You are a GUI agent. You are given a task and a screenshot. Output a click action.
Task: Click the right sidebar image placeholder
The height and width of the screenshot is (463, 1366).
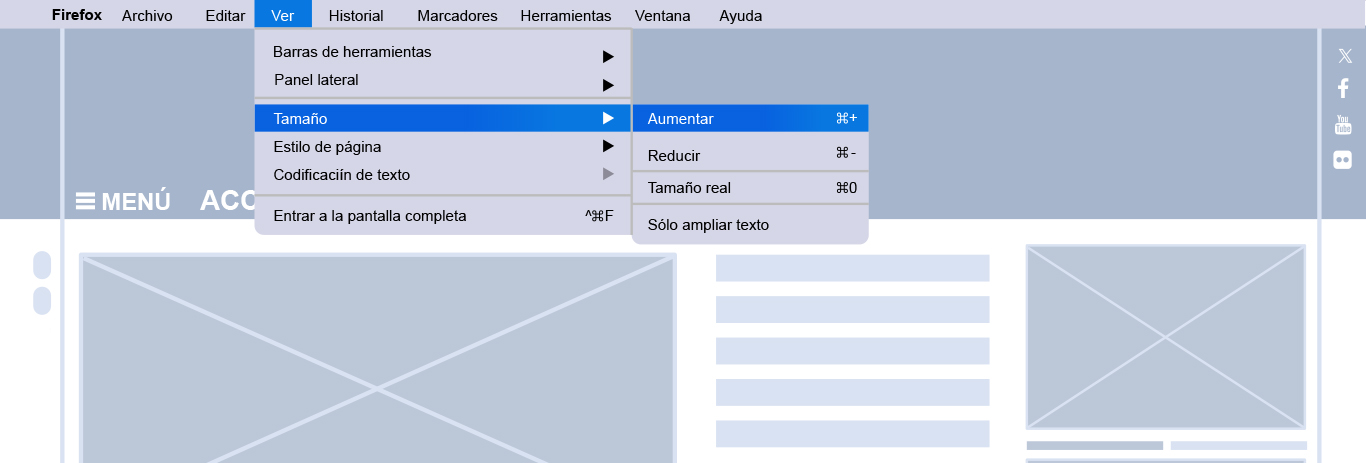pos(1165,337)
